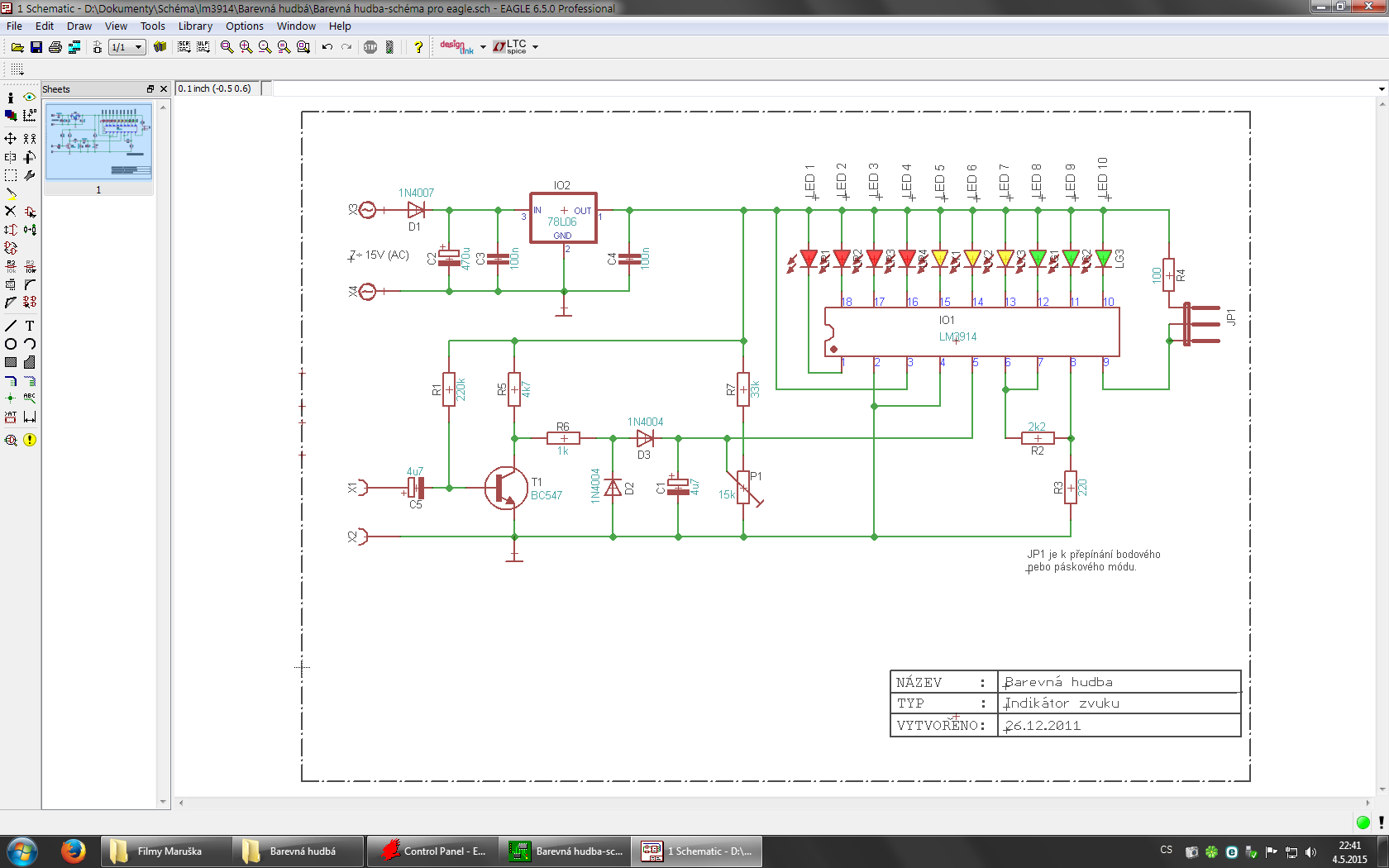Click the Undo arrow in the toolbar
The height and width of the screenshot is (868, 1389).
coord(327,47)
